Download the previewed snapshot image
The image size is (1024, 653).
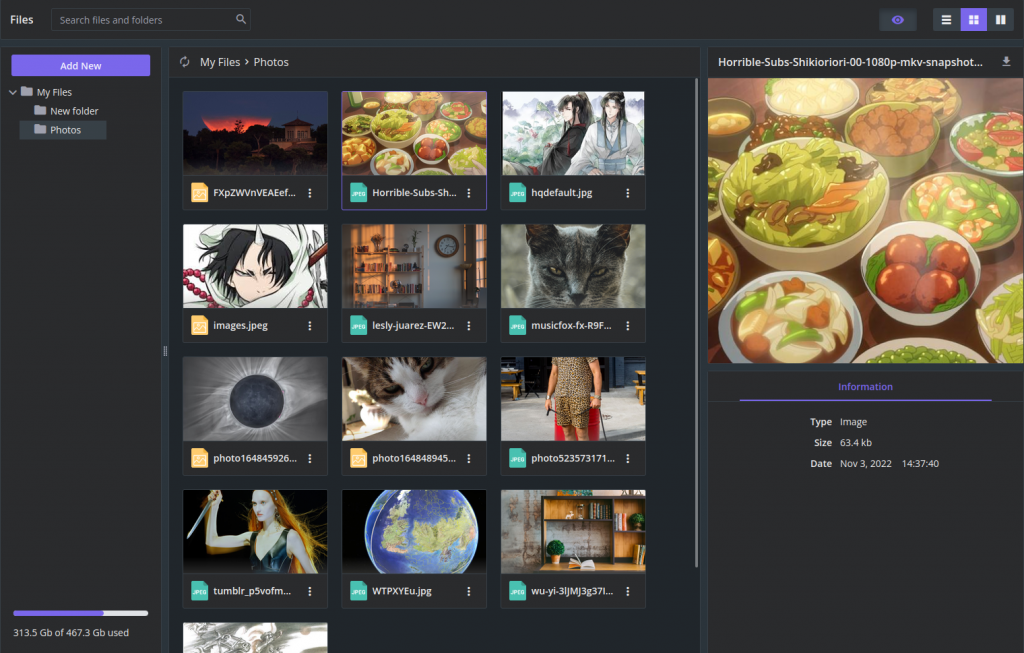(x=1005, y=61)
